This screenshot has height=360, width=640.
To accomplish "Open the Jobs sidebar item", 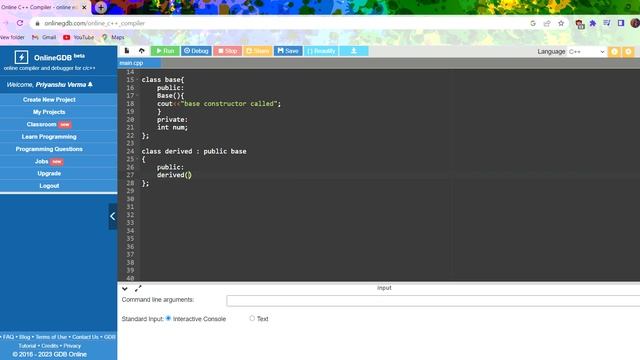I will 49,161.
